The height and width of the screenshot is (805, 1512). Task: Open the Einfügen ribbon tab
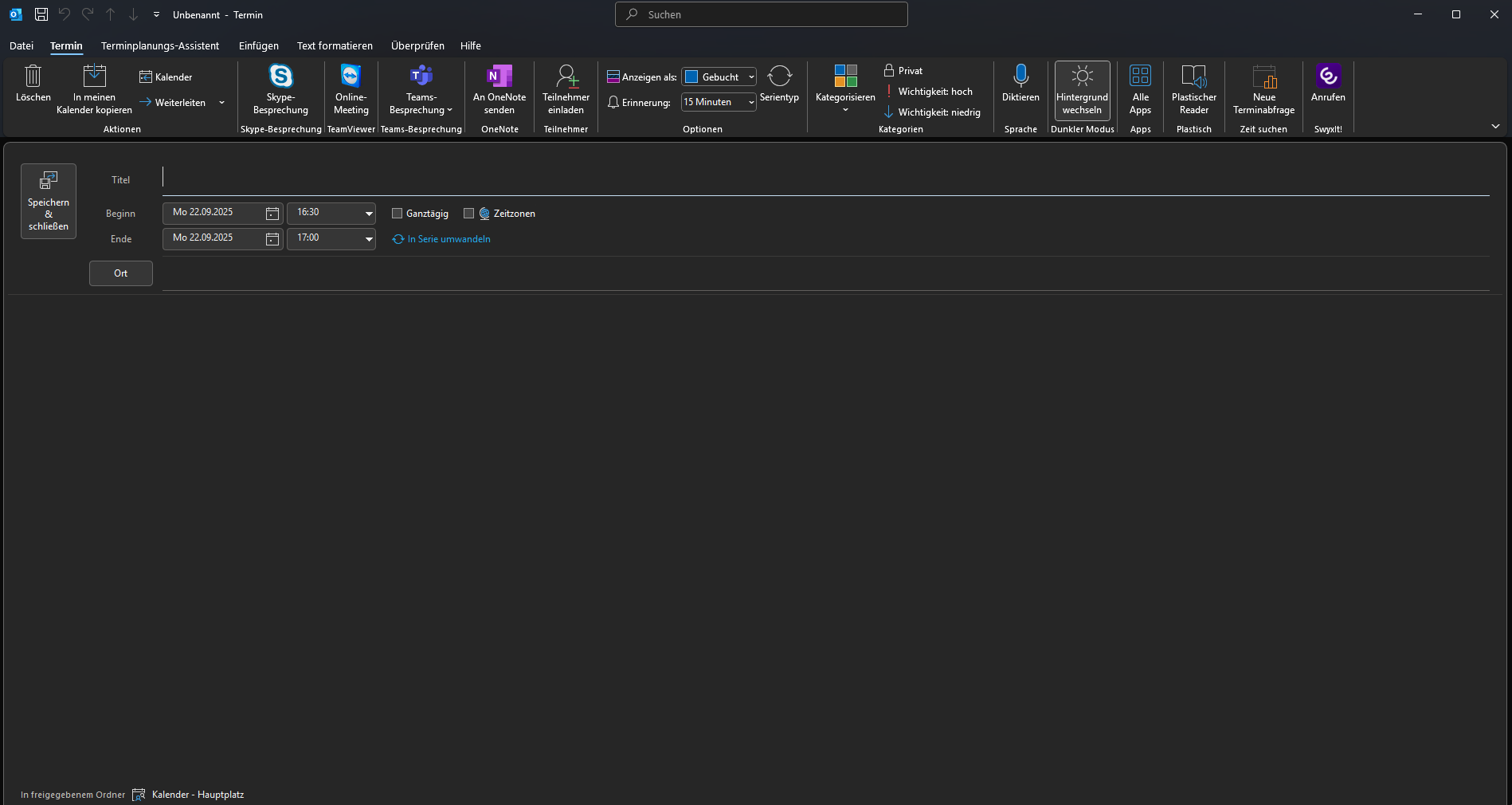(258, 46)
